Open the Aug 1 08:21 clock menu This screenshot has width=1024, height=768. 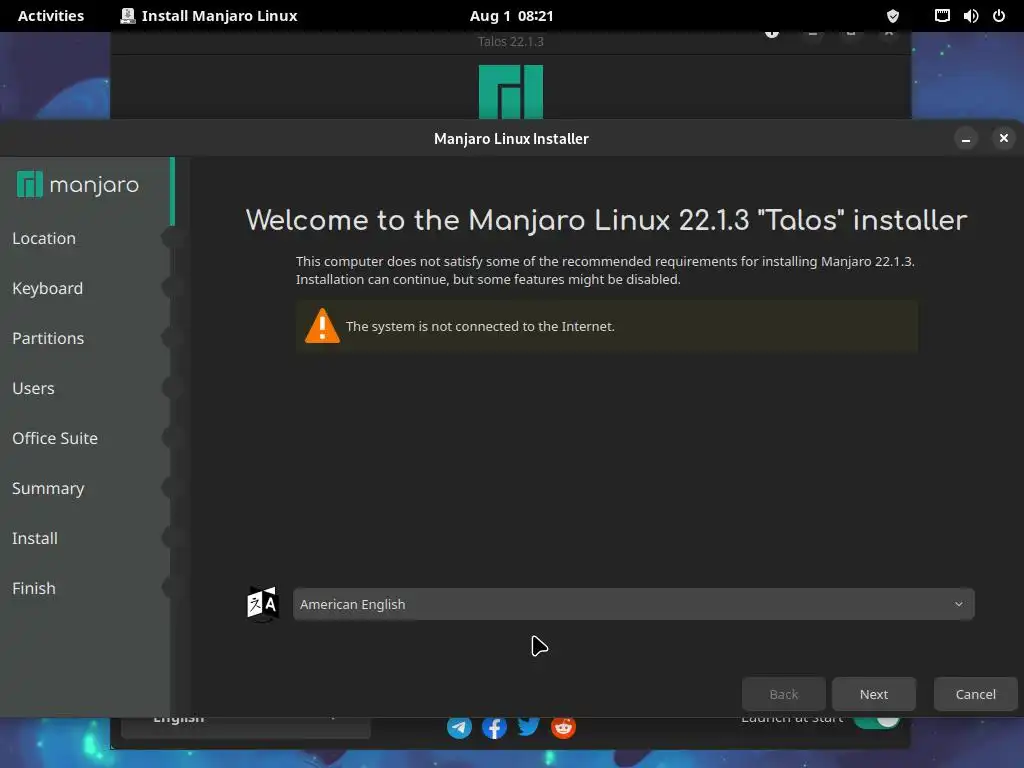point(511,16)
